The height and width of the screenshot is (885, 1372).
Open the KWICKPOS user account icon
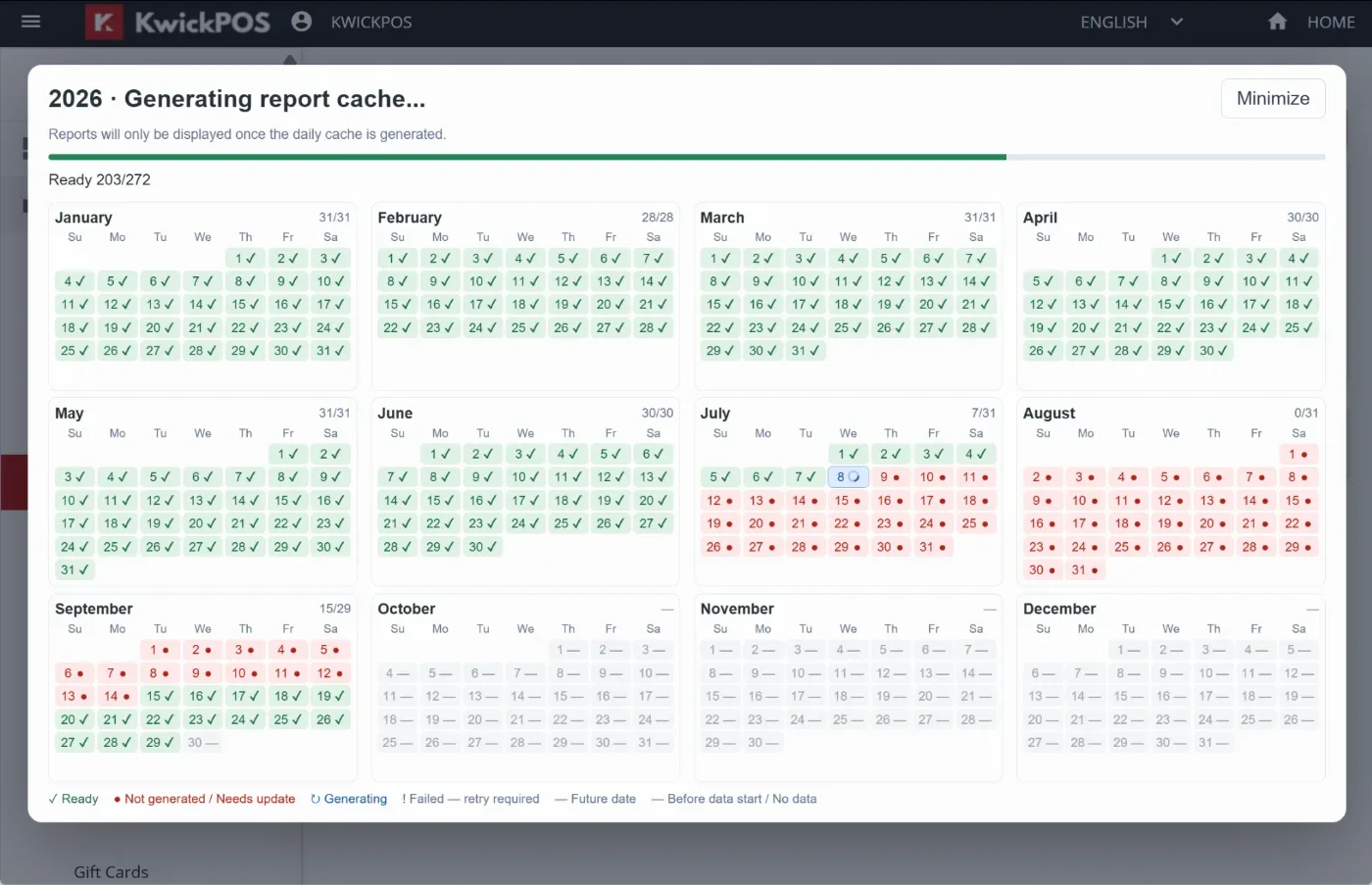coord(302,22)
